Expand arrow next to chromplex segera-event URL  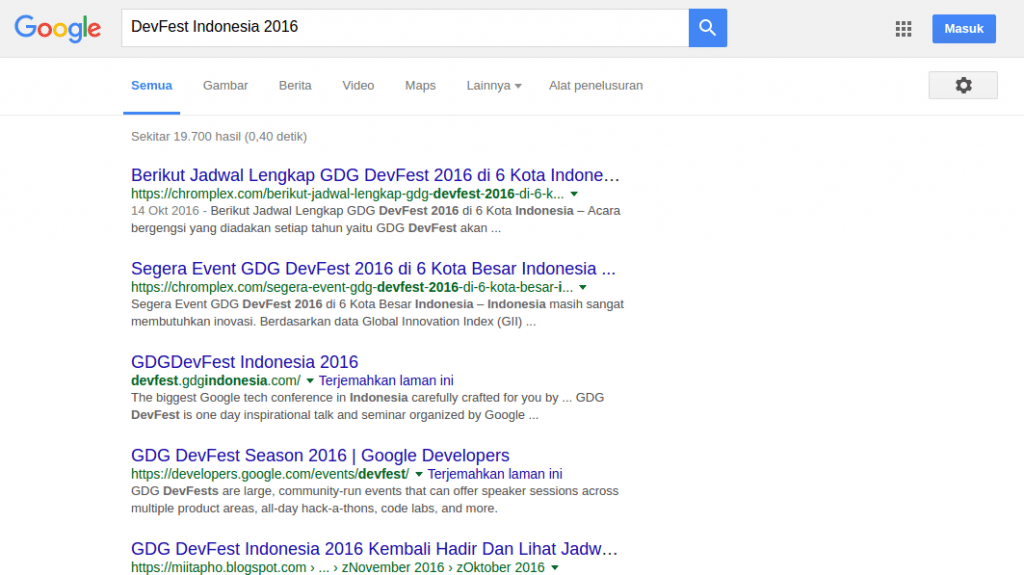583,288
